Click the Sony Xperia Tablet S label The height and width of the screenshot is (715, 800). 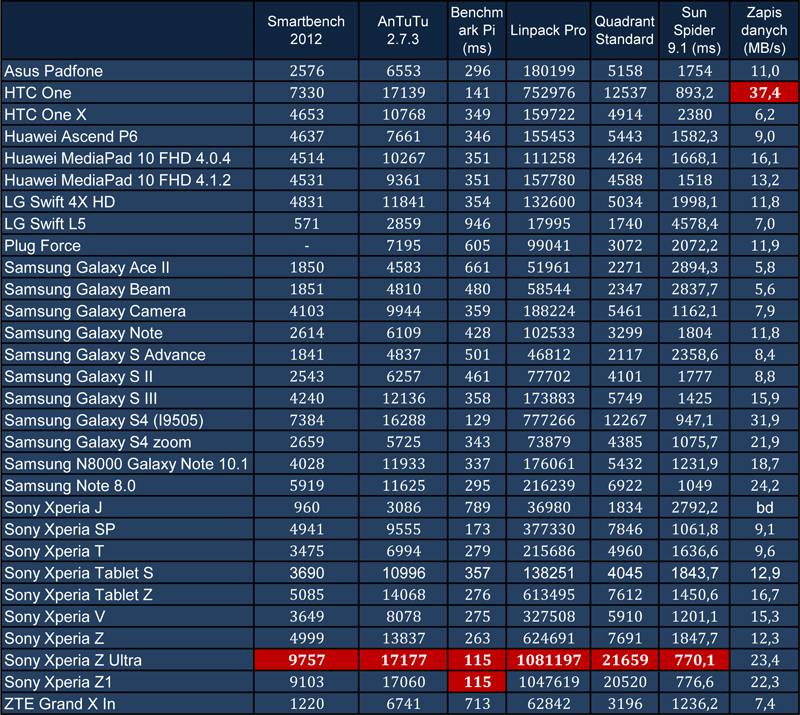tap(79, 573)
